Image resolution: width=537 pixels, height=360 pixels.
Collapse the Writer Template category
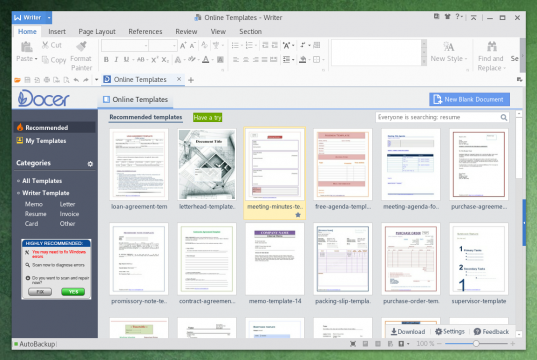point(18,193)
